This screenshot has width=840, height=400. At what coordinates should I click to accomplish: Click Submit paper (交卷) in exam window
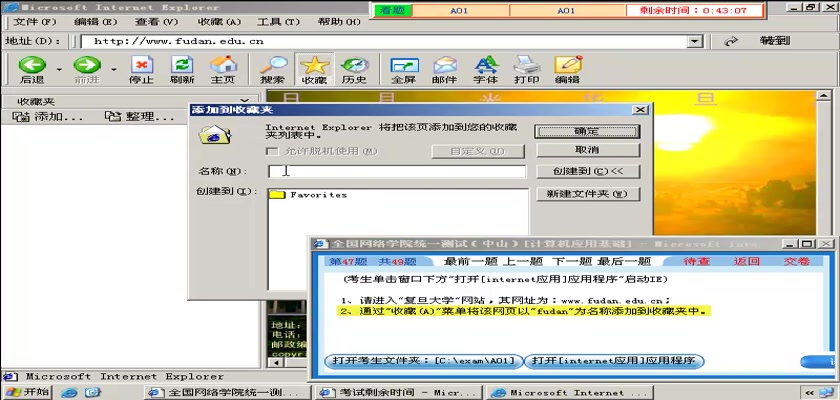[x=797, y=261]
